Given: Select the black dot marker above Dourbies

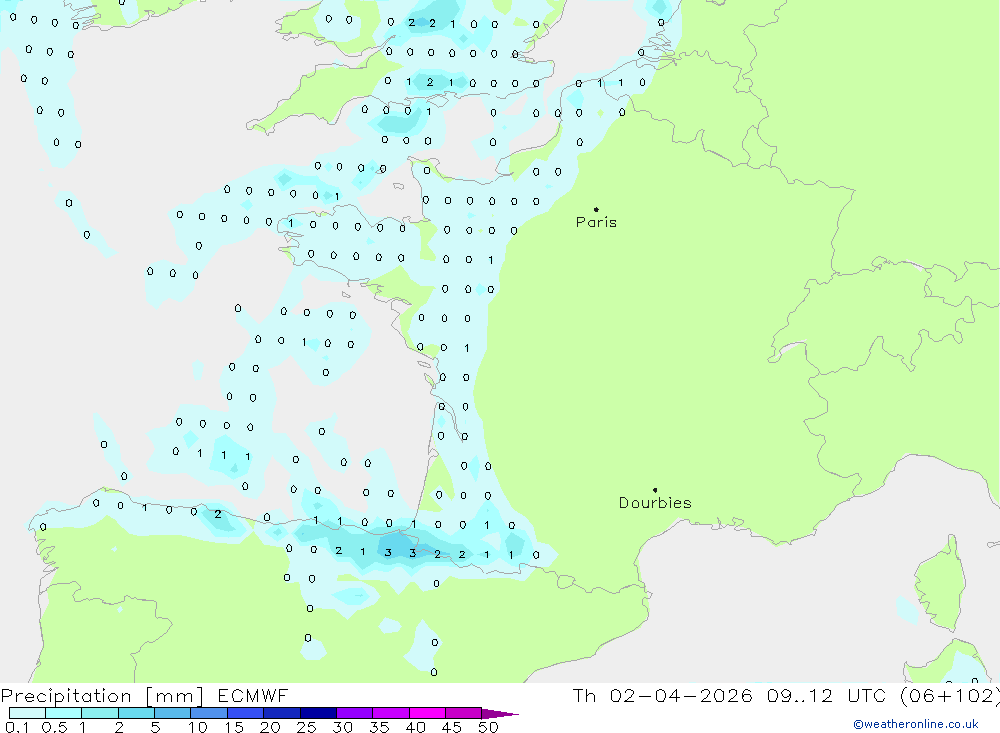Looking at the screenshot, I should point(655,490).
